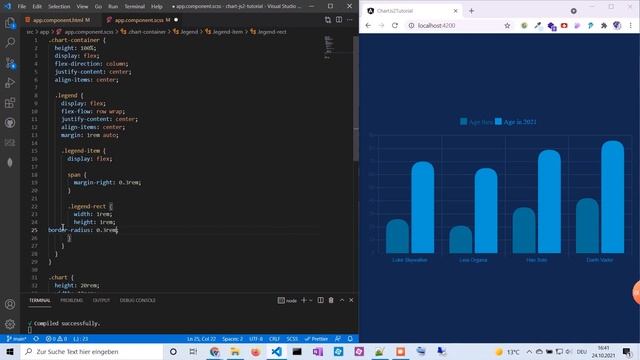Image resolution: width=640 pixels, height=360 pixels.
Task: Open Chrome extensions puzzle icon
Action: coord(604,25)
